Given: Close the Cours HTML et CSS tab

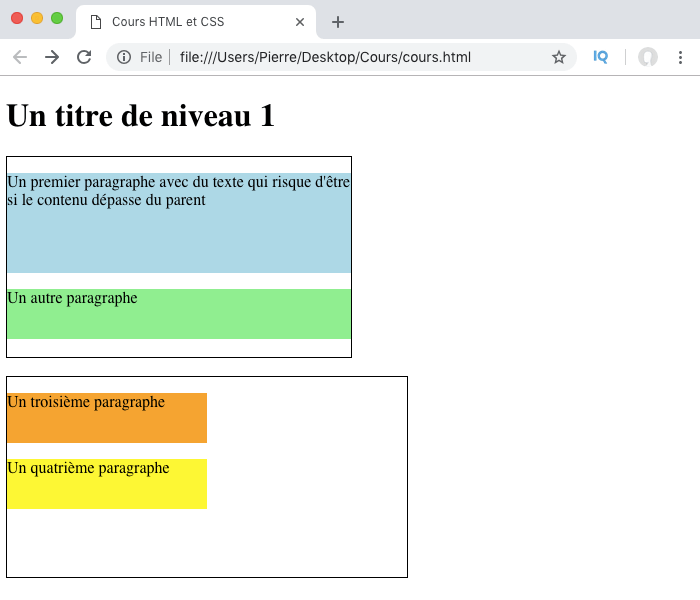Looking at the screenshot, I should pos(300,22).
